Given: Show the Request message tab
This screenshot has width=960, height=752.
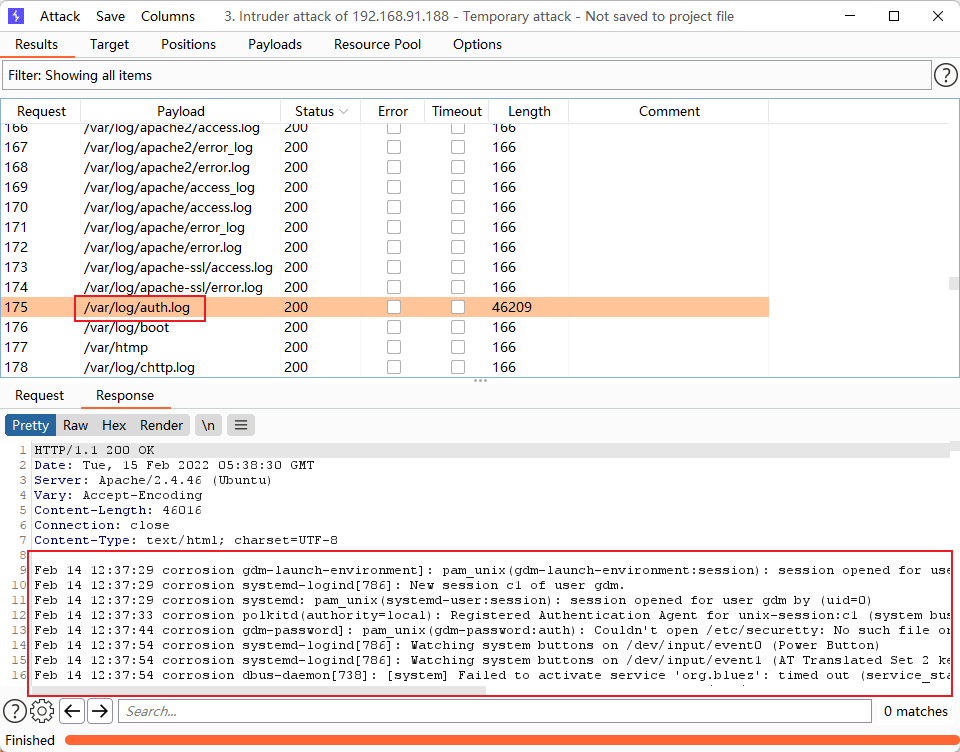Looking at the screenshot, I should 39,396.
